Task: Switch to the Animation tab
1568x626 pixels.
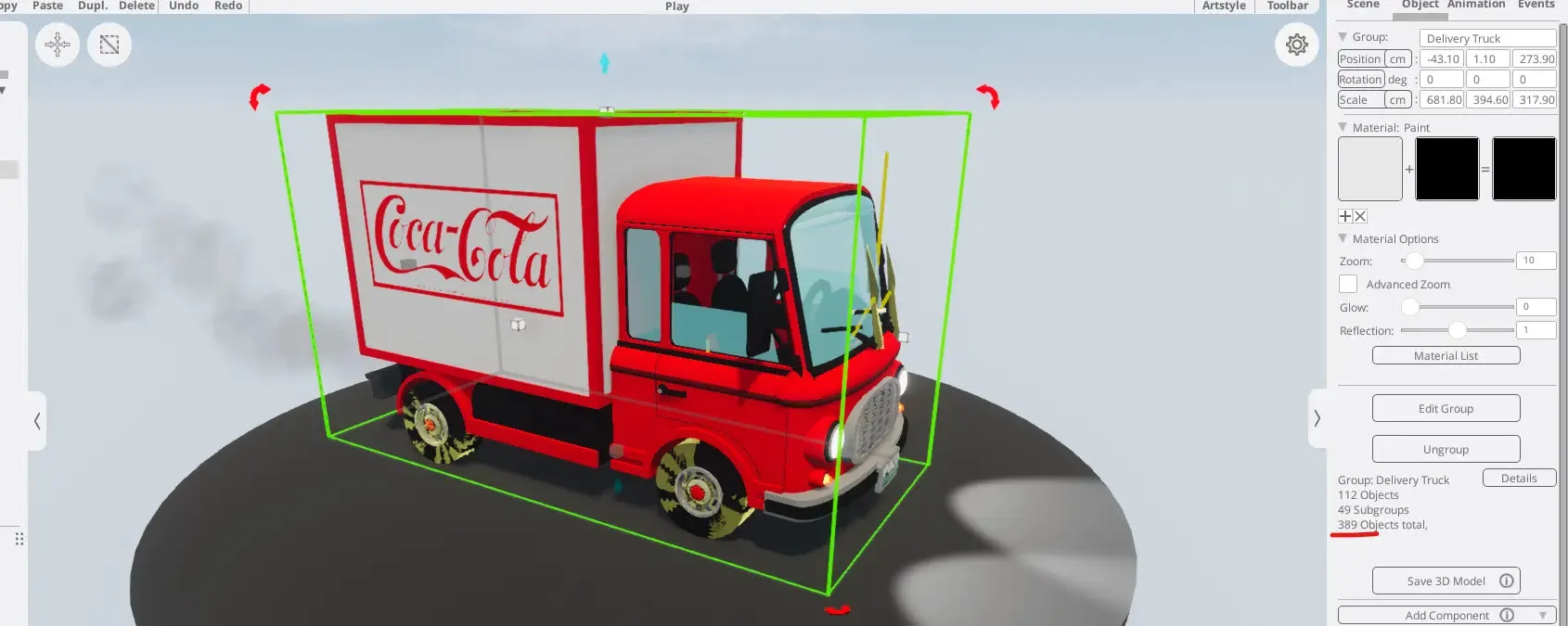Action: (1476, 5)
